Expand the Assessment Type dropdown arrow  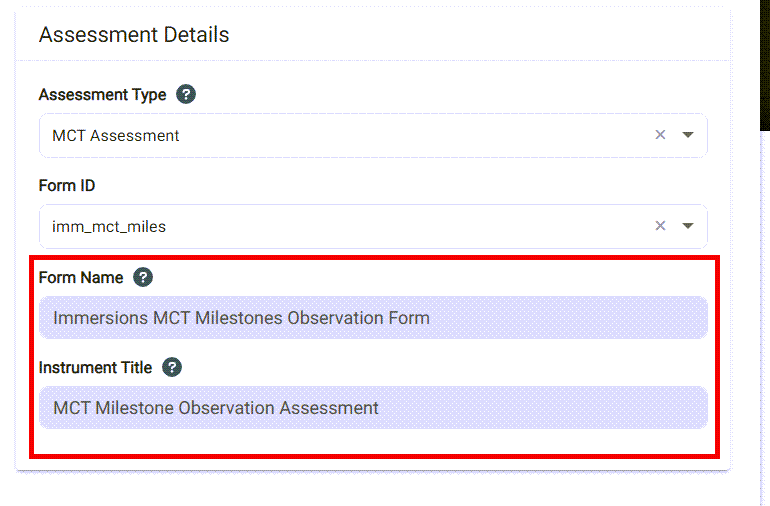coord(688,135)
